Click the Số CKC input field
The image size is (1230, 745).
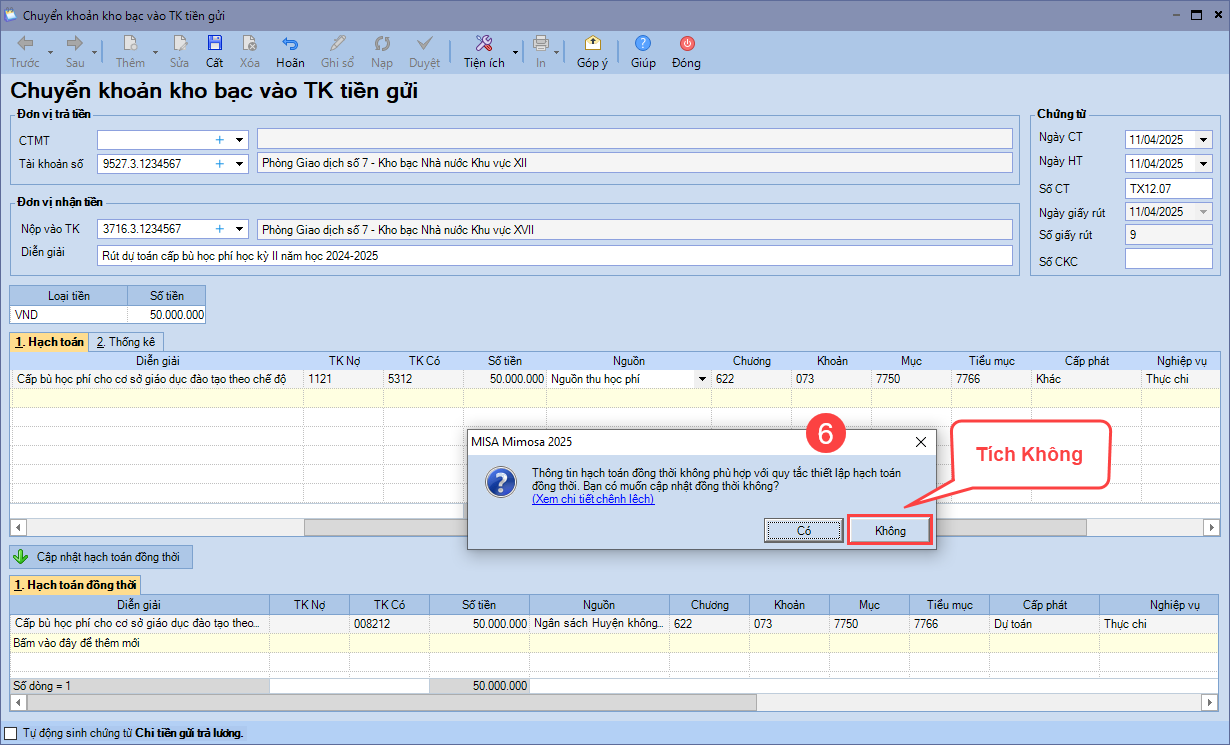1167,260
